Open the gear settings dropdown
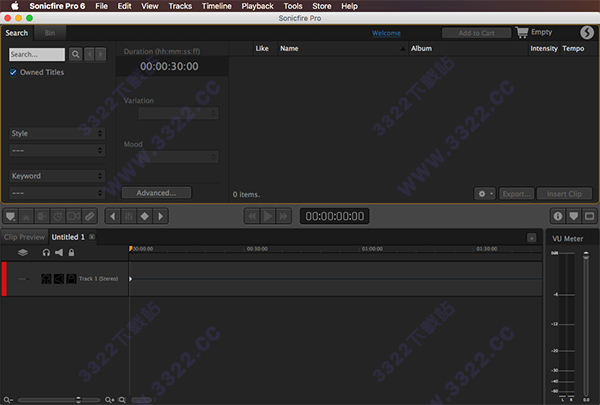This screenshot has width=600, height=405. tap(485, 194)
